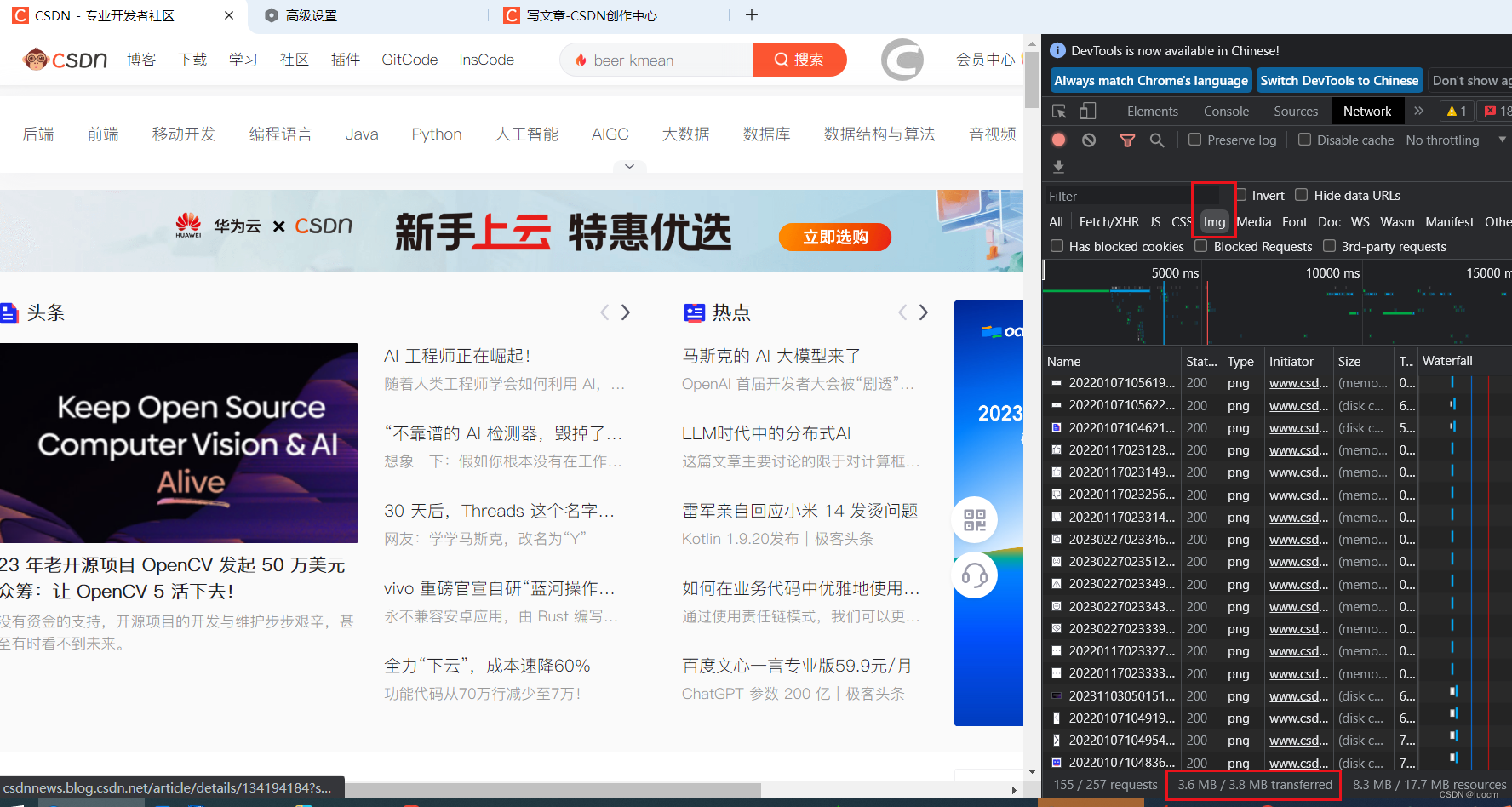Enable the Preserve log checkbox
Screen dimensions: 1512x807
coord(1195,140)
